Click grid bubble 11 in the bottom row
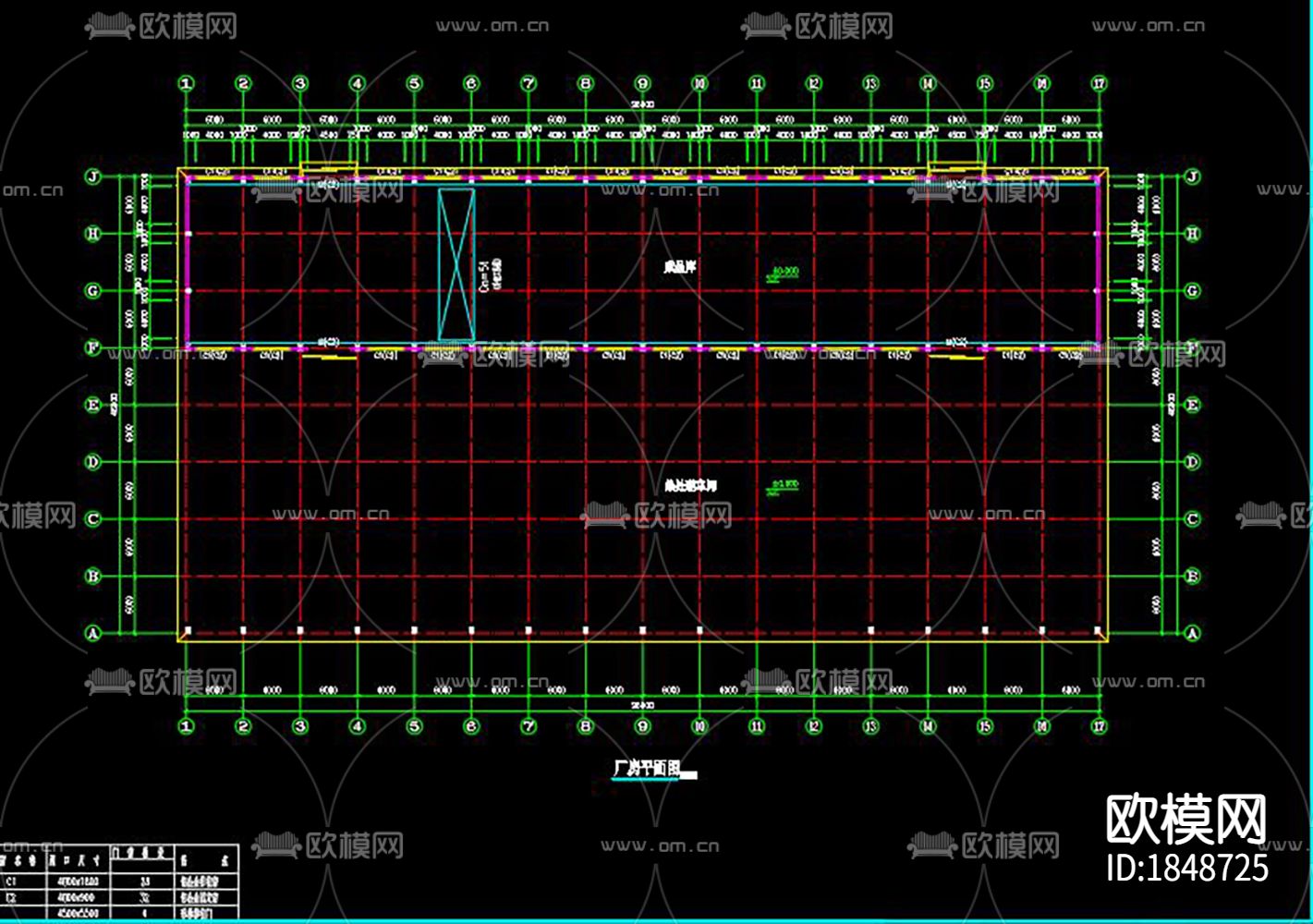 [757, 726]
